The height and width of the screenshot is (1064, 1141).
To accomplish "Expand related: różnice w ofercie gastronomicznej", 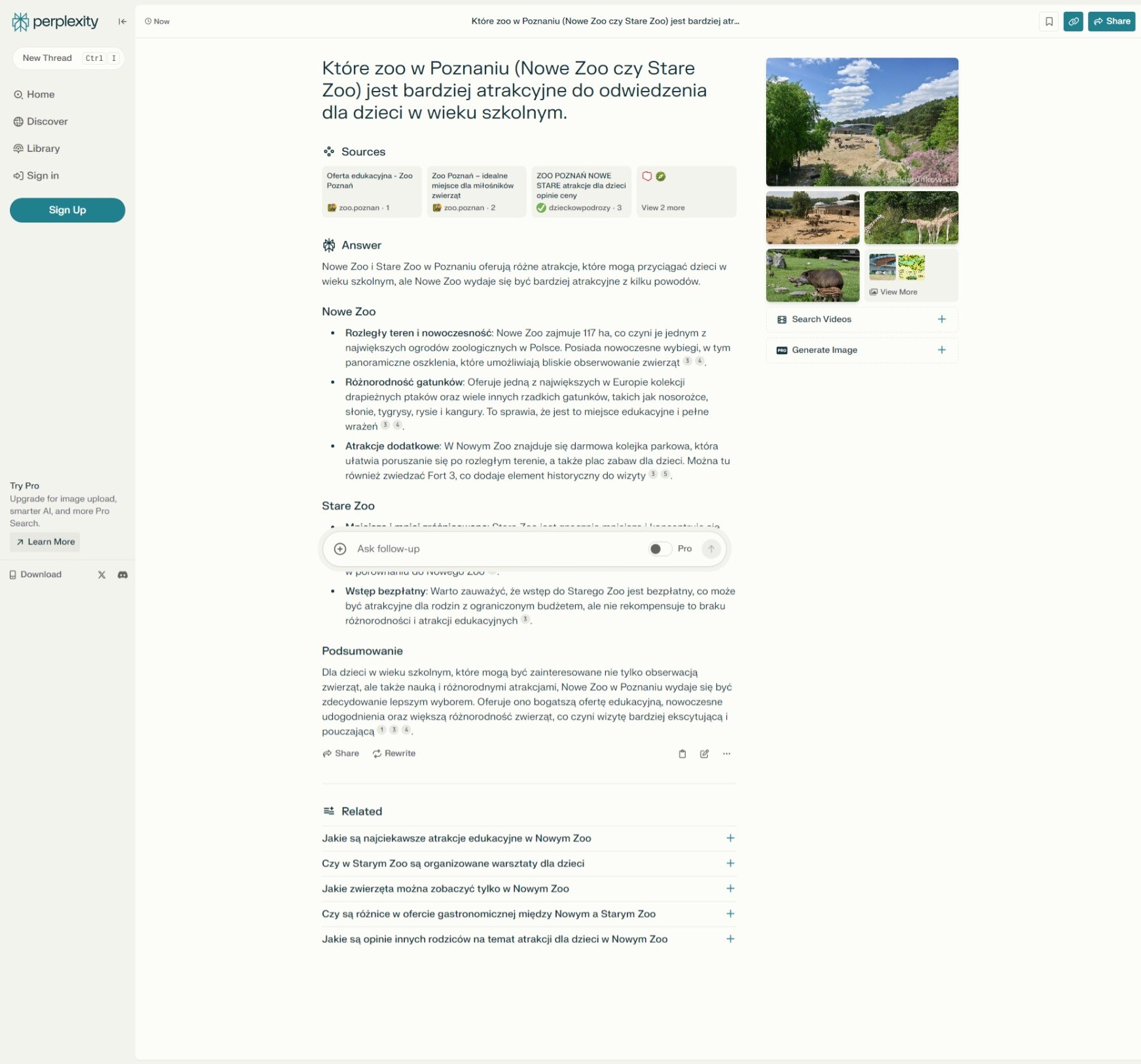I will pyautogui.click(x=529, y=914).
